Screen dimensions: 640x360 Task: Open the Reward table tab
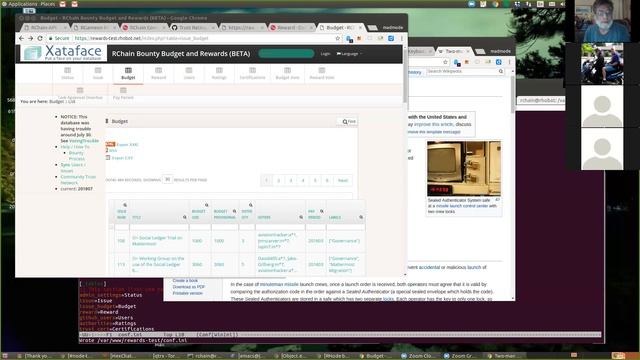158,73
